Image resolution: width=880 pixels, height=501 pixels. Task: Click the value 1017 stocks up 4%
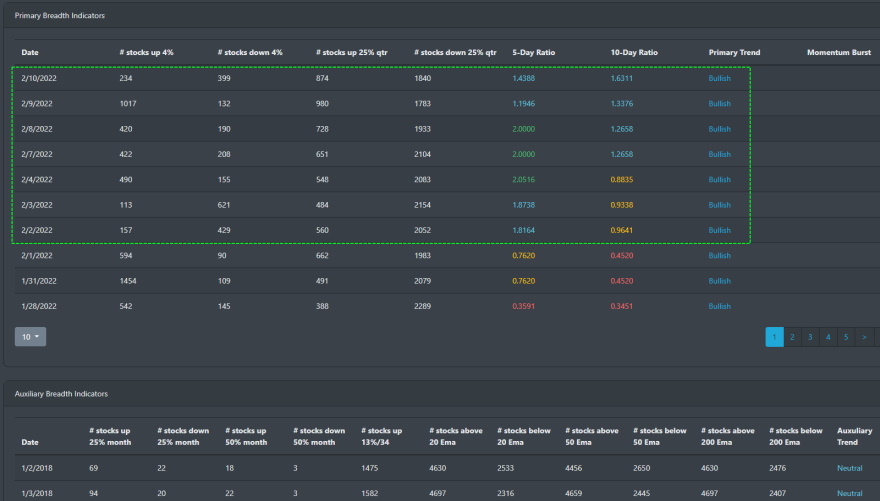point(128,103)
